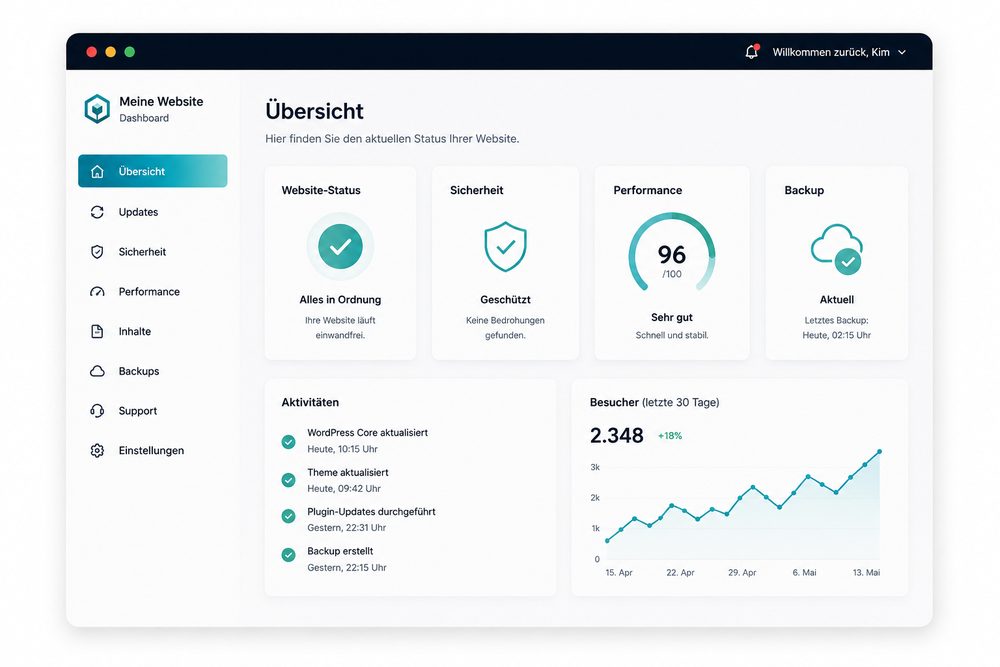Click the Meine Website hexagon logo

pos(97,109)
